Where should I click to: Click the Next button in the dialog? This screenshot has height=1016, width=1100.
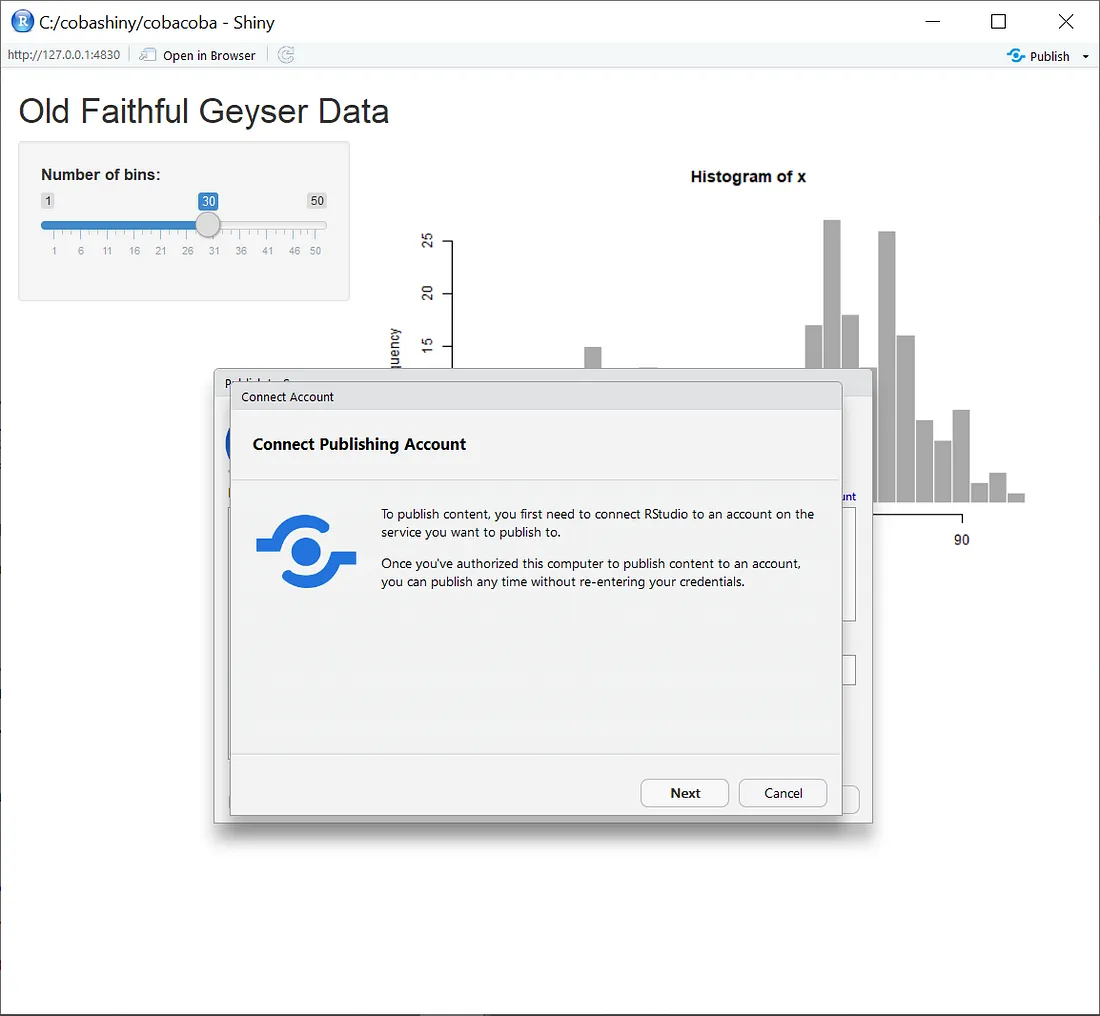685,792
